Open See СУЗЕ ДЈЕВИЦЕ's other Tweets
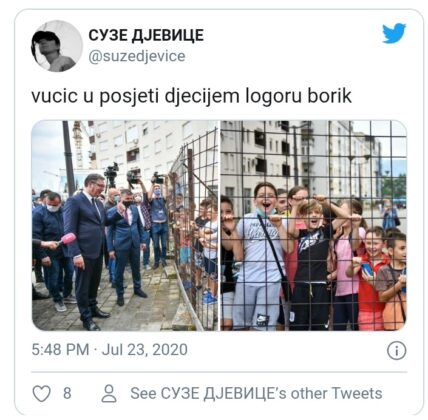The height and width of the screenshot is (420, 428). click(x=256, y=393)
